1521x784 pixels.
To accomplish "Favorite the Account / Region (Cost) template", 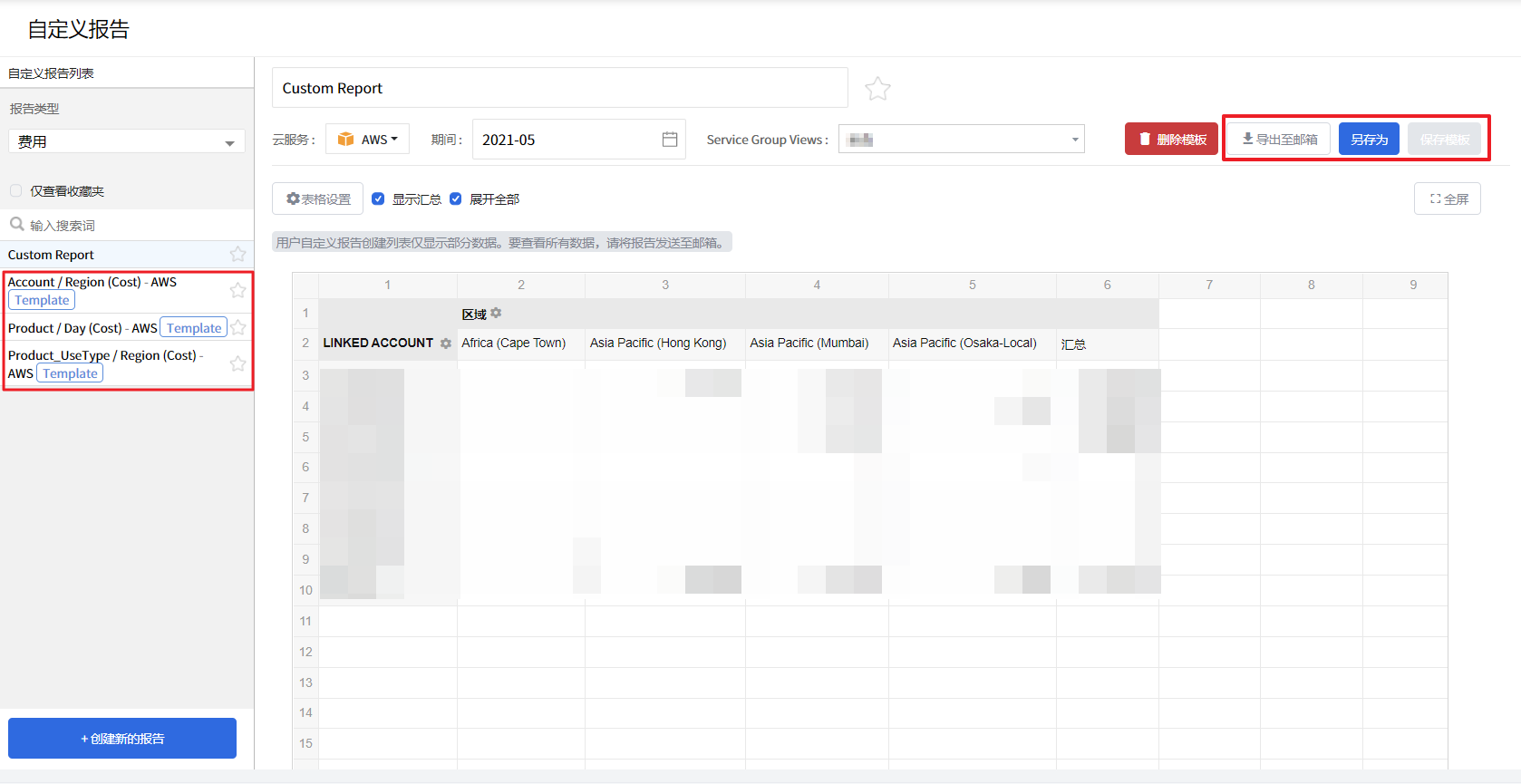I will tap(237, 290).
